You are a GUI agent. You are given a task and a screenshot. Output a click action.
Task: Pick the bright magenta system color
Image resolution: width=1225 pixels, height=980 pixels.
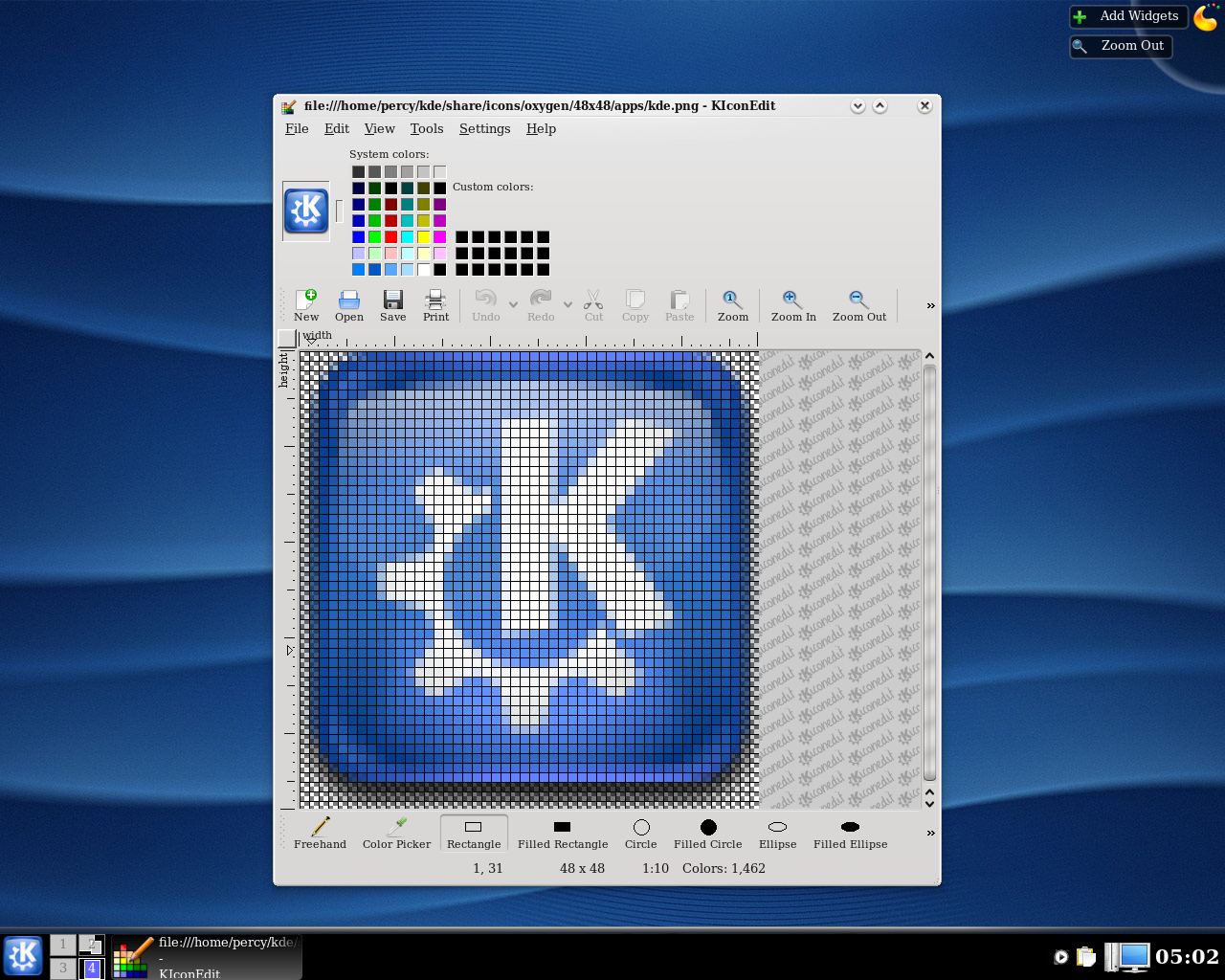(439, 237)
